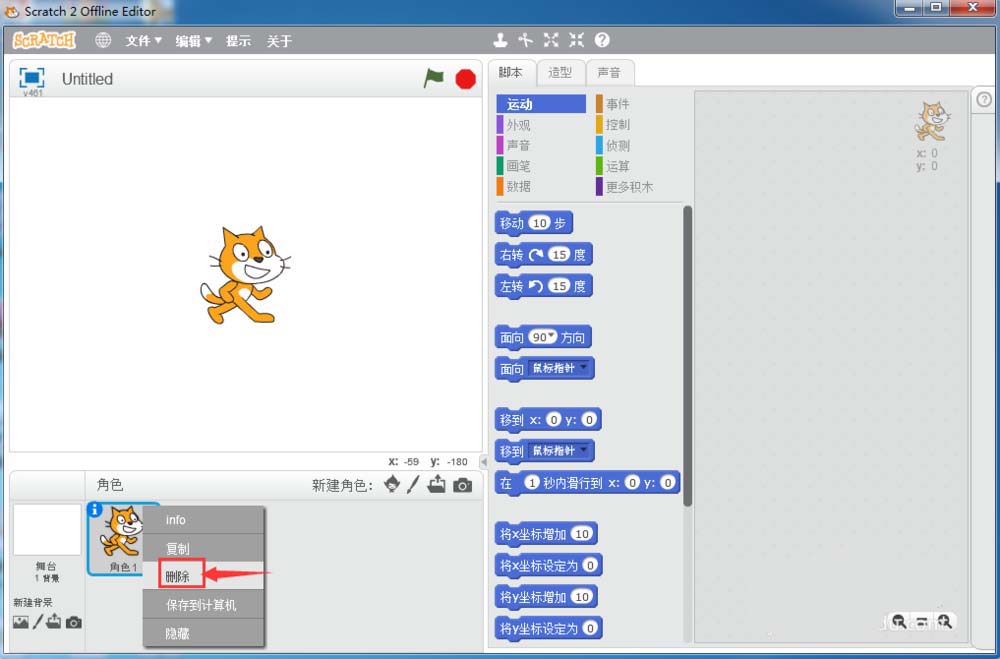Click the Untitled project name
This screenshot has height=659, width=1000.
point(87,79)
